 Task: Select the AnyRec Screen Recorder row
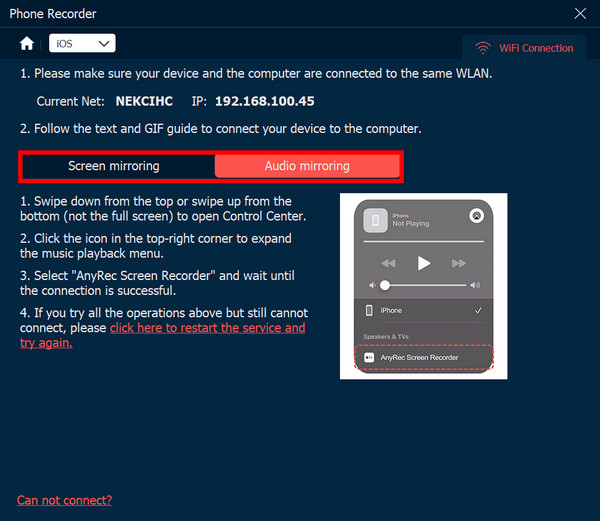pyautogui.click(x=424, y=357)
